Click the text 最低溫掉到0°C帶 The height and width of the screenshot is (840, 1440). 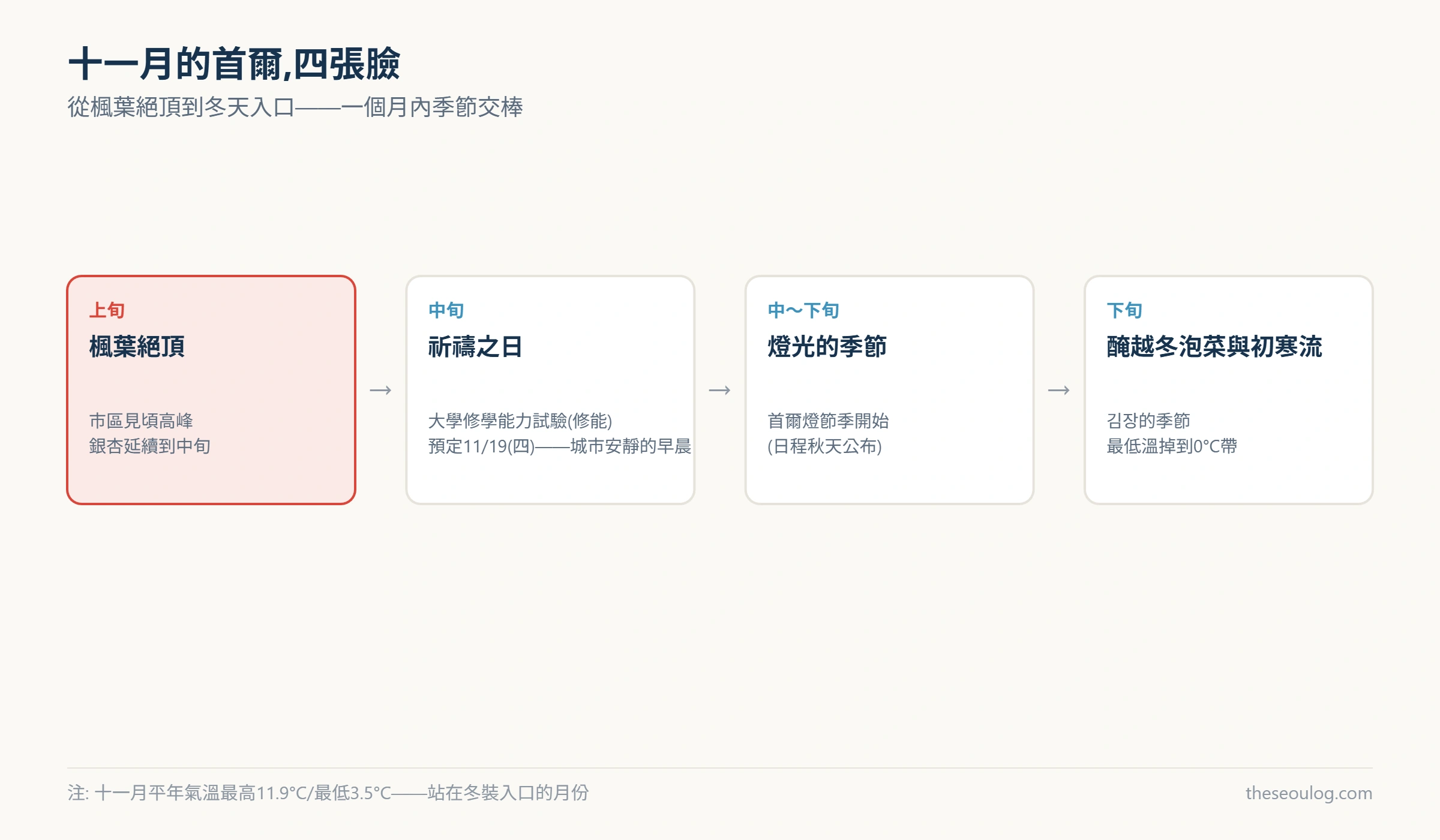click(1172, 446)
